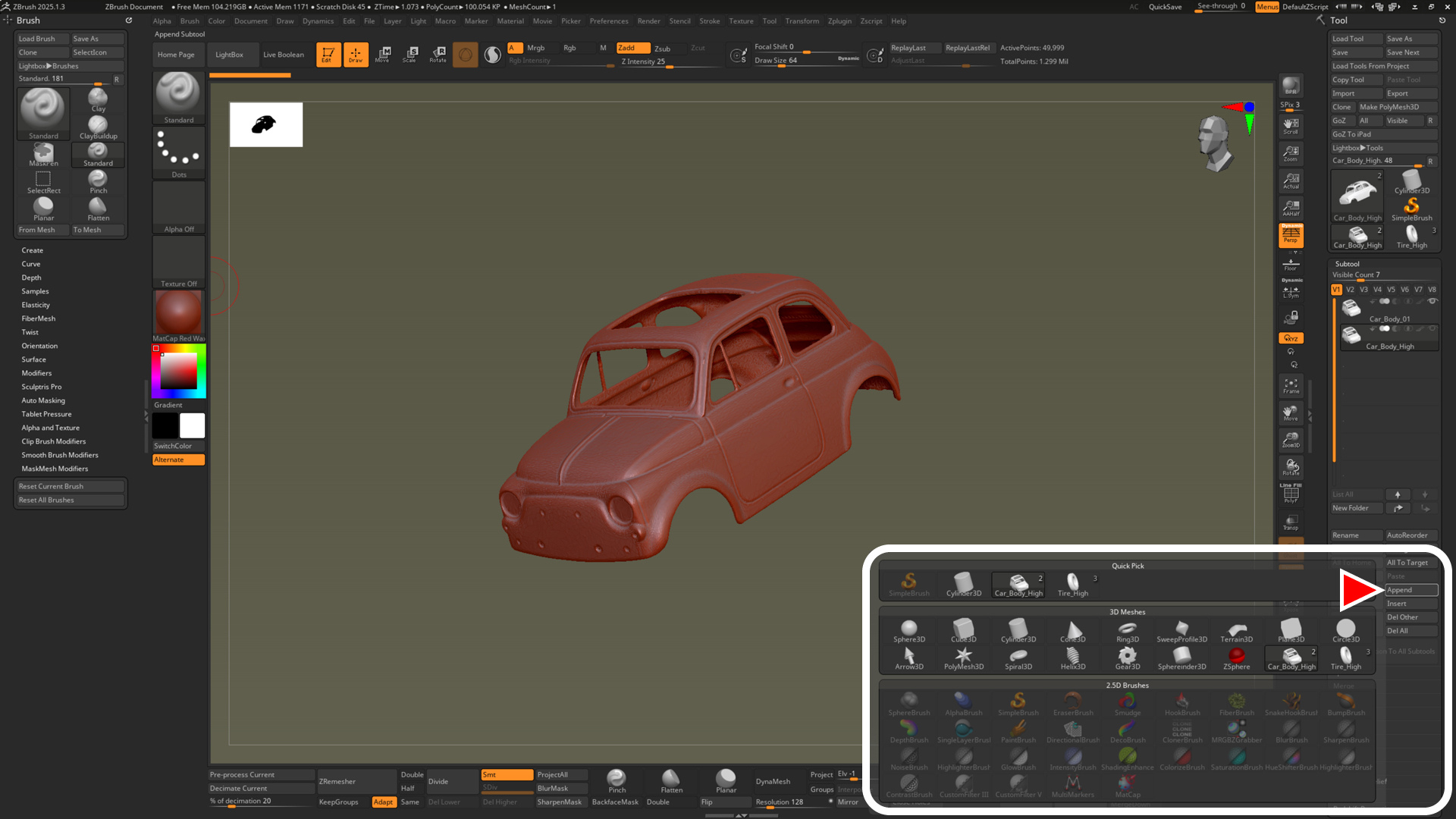
Task: Toggle the Floor grid icon
Action: pyautogui.click(x=1291, y=263)
